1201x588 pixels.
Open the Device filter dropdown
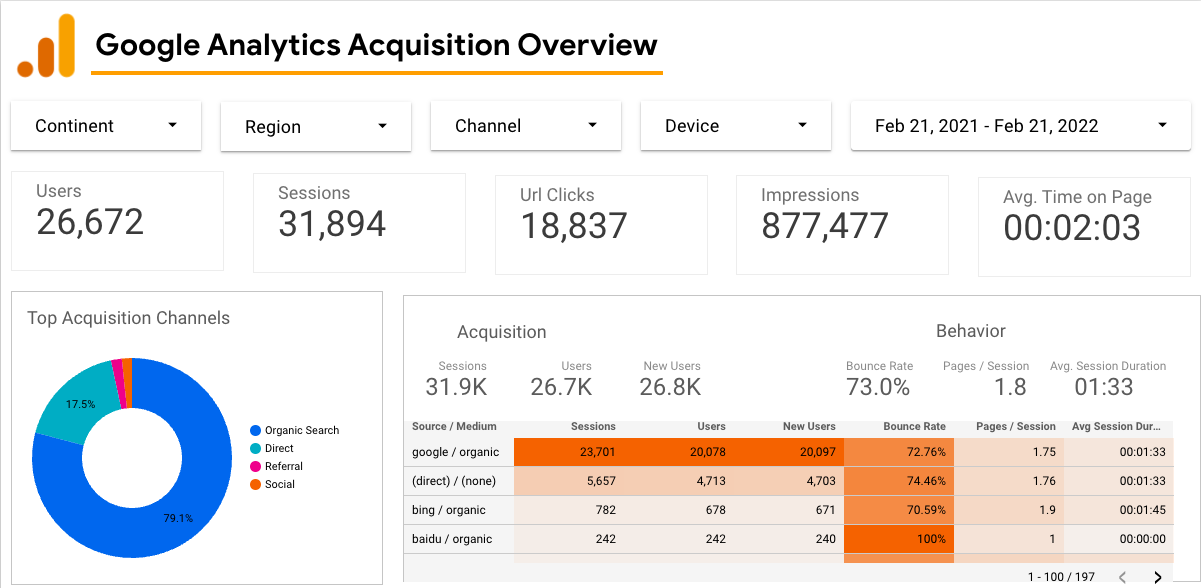point(736,126)
